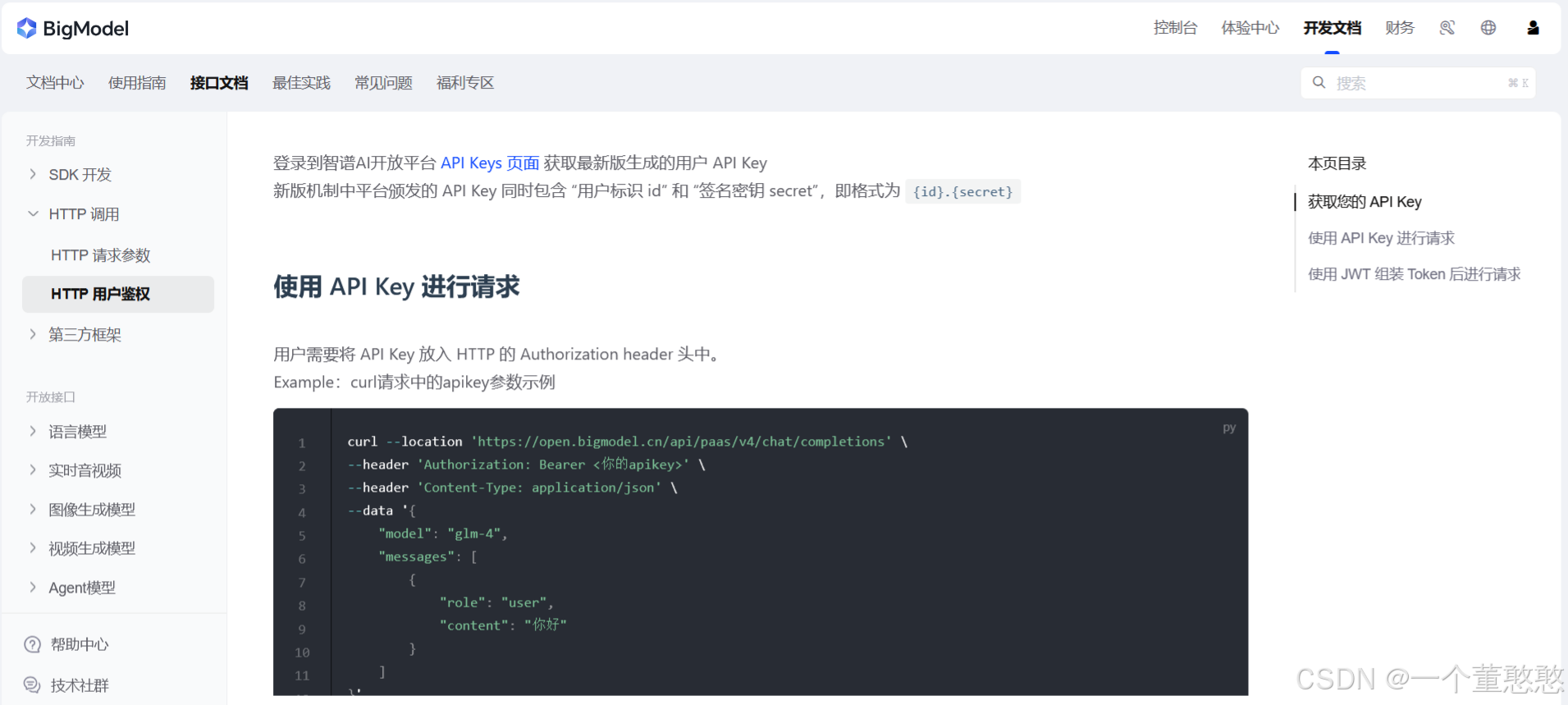Open 体验中心 in top navigation

(x=1250, y=28)
